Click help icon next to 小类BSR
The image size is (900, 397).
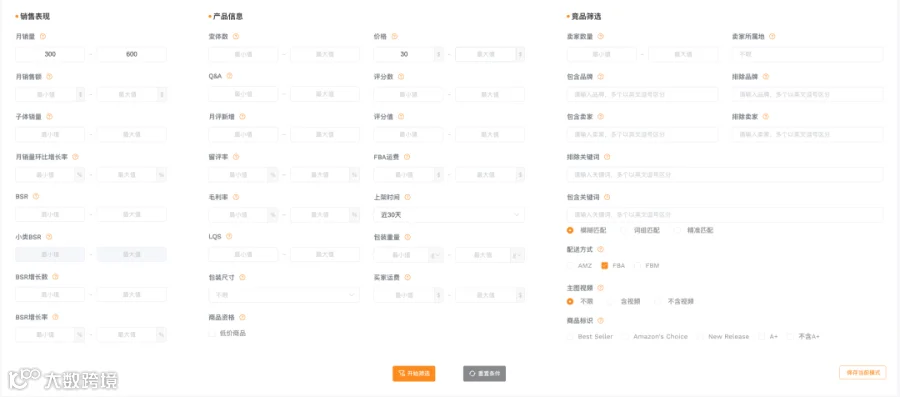click(49, 236)
